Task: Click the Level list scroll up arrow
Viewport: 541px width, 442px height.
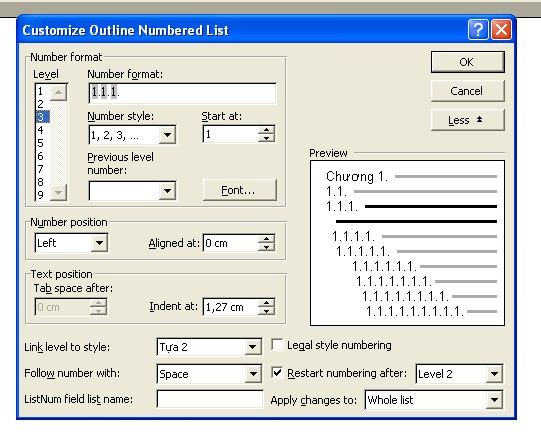Action: point(59,92)
